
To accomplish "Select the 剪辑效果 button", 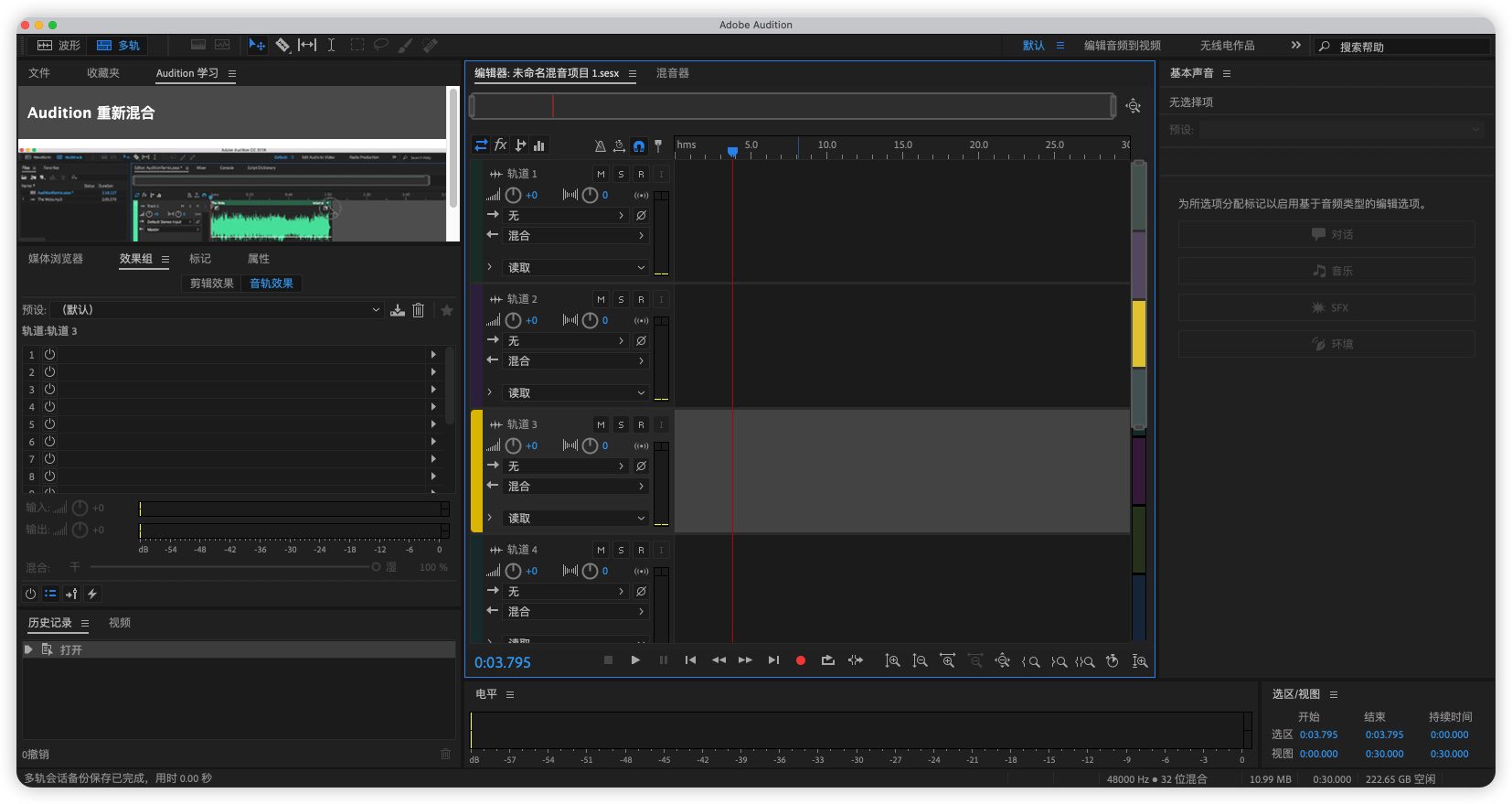I will click(x=212, y=284).
